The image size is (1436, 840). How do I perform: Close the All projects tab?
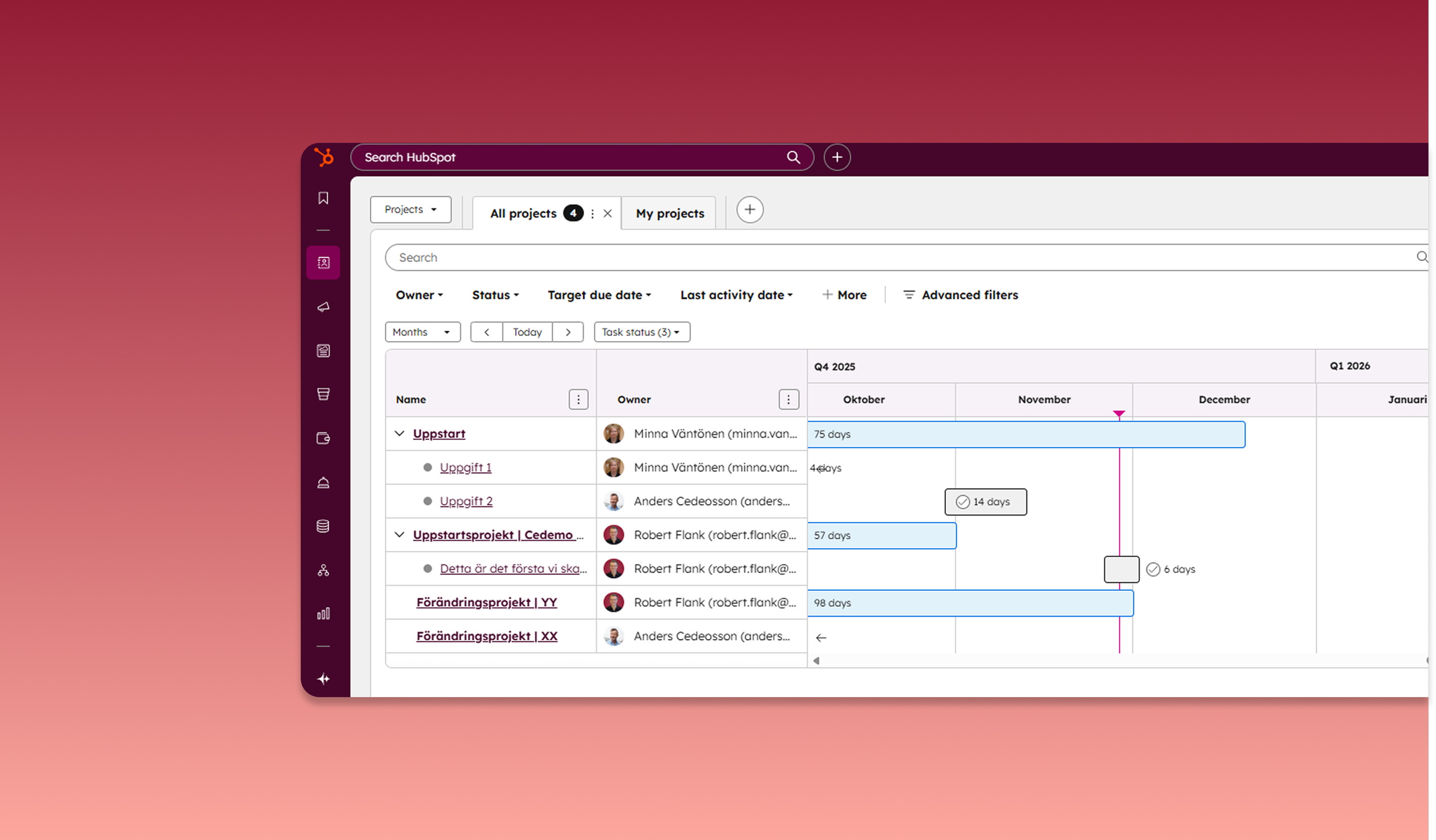pos(608,214)
